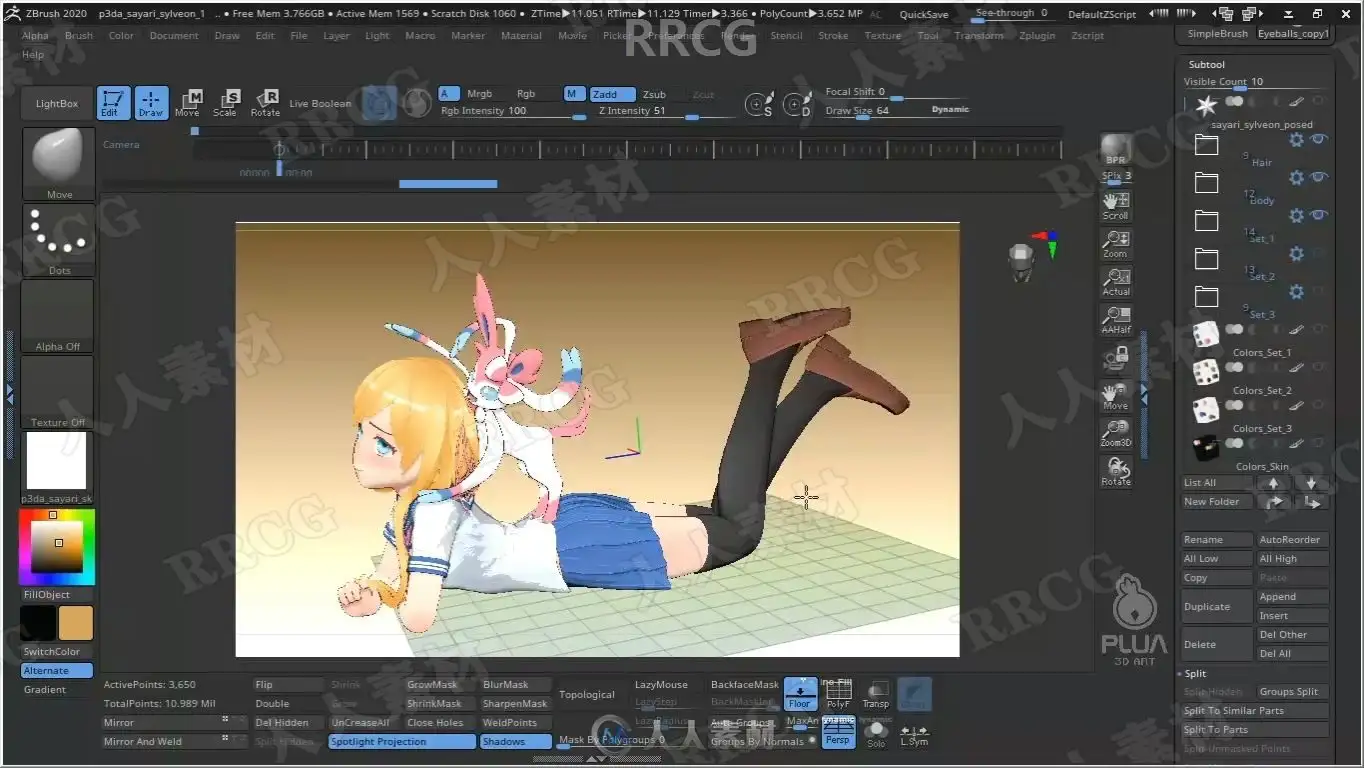The width and height of the screenshot is (1364, 768).
Task: Click the New Folder button
Action: coord(1217,502)
